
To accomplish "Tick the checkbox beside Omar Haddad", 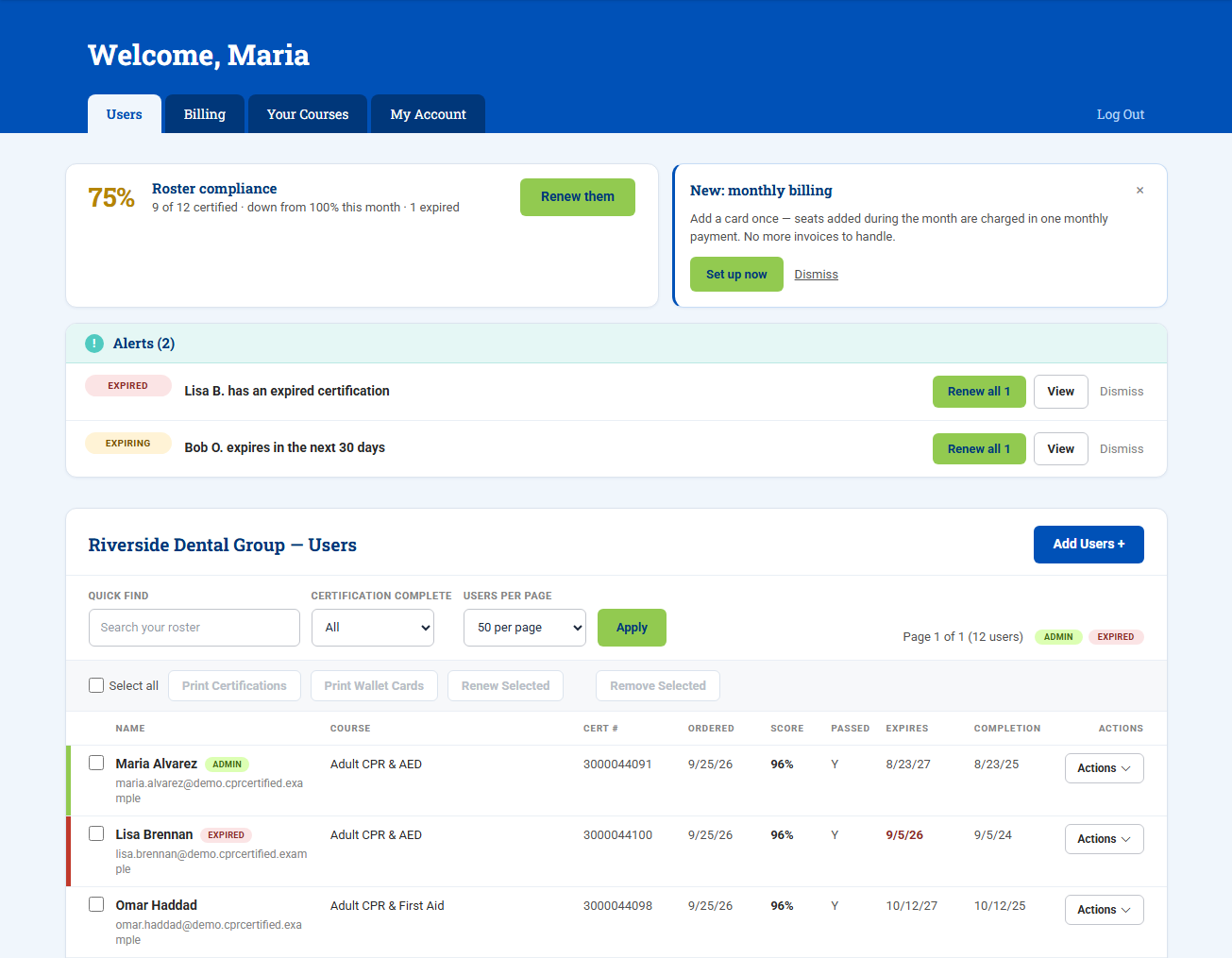I will [x=96, y=904].
